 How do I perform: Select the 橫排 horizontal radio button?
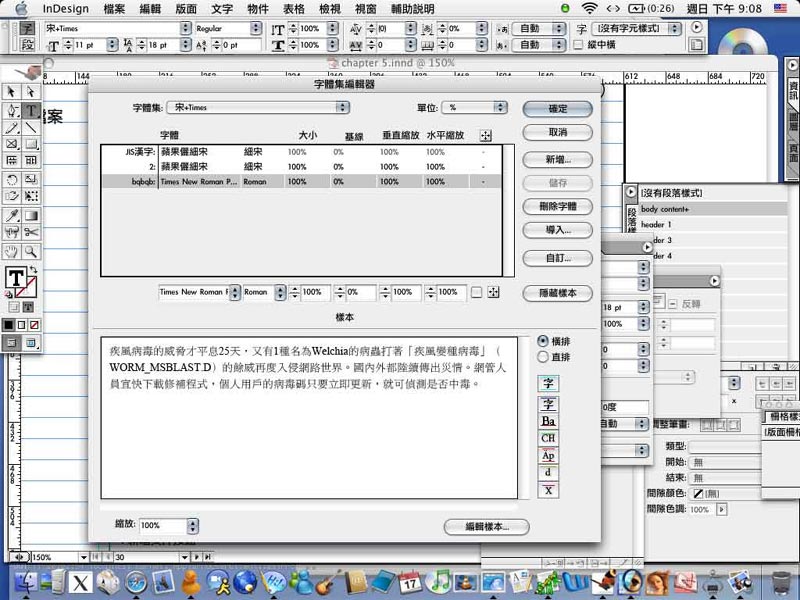(543, 341)
